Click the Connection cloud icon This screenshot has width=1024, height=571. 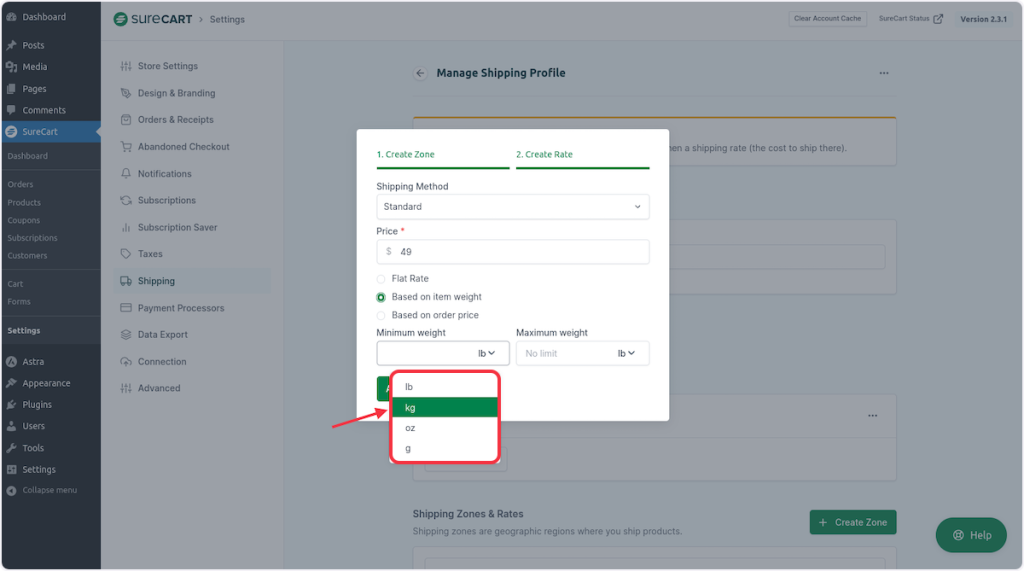point(126,361)
